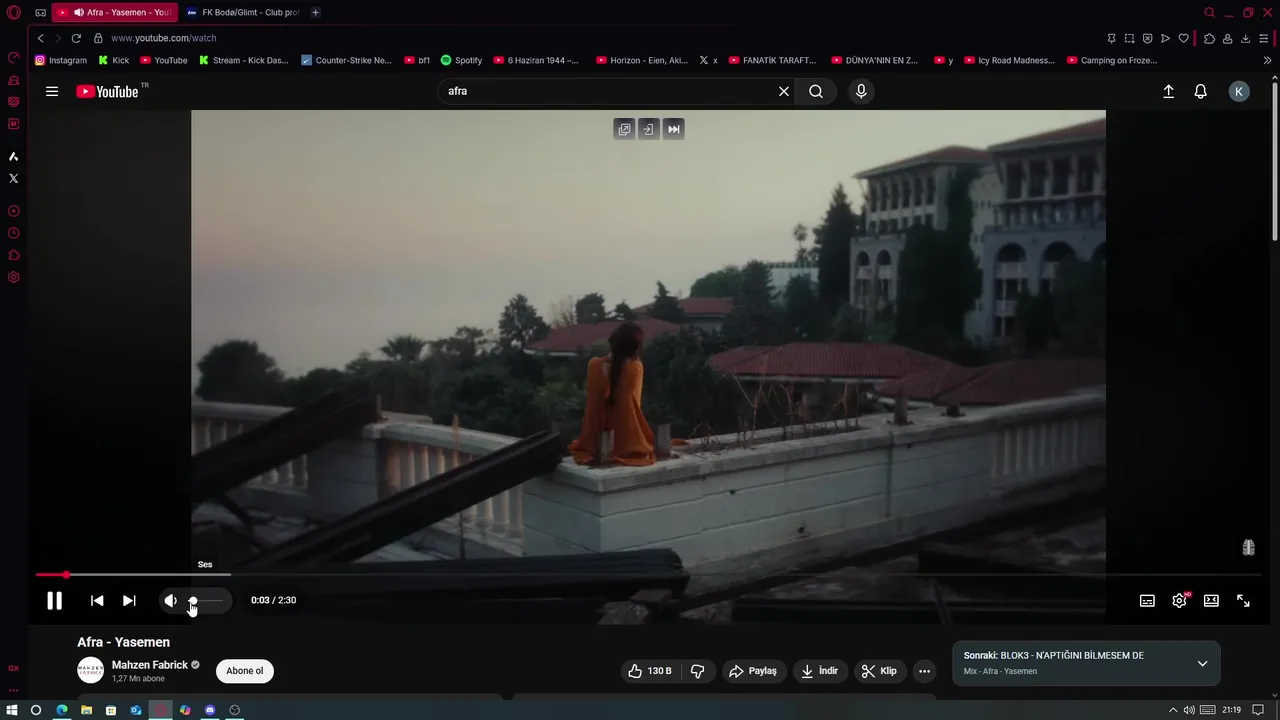Open more actions three-dot menu

pos(925,671)
